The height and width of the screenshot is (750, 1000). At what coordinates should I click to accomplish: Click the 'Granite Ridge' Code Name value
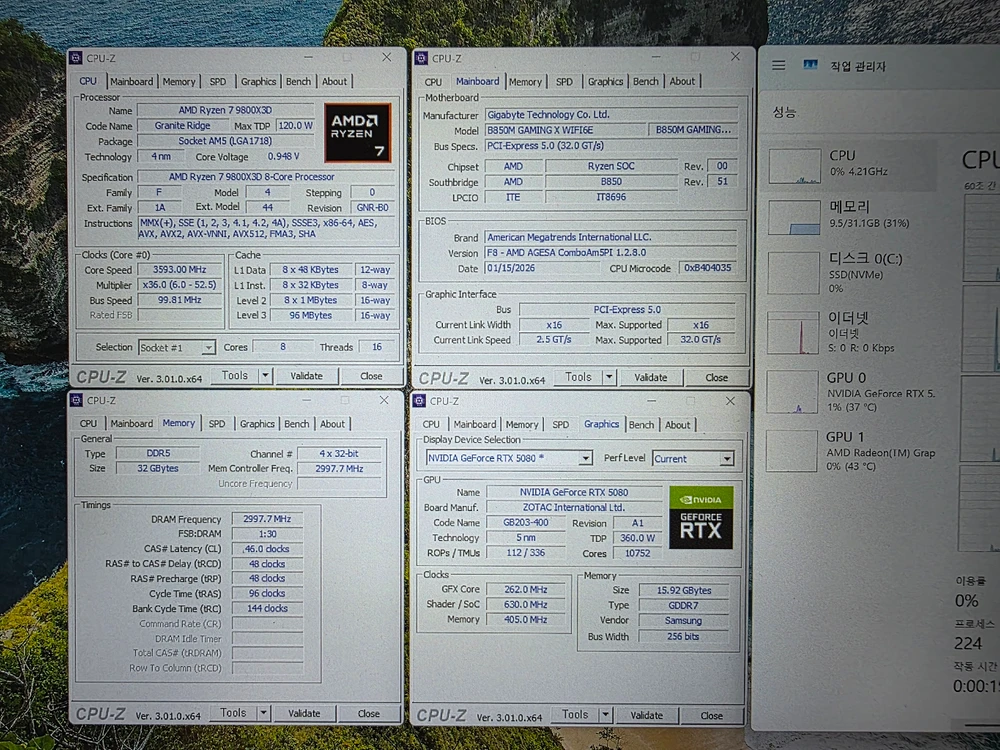pos(182,126)
